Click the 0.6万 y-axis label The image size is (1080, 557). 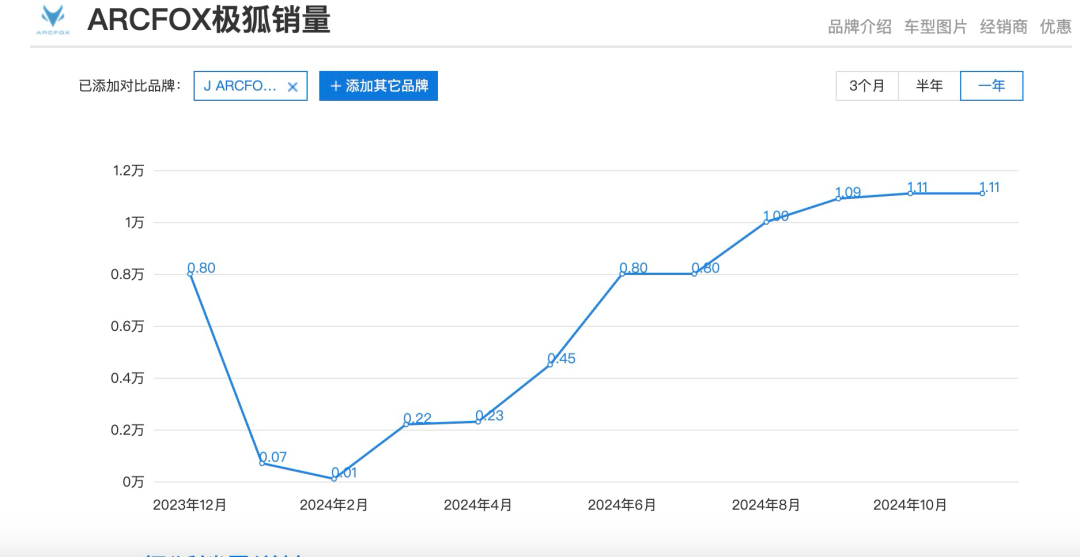(128, 326)
